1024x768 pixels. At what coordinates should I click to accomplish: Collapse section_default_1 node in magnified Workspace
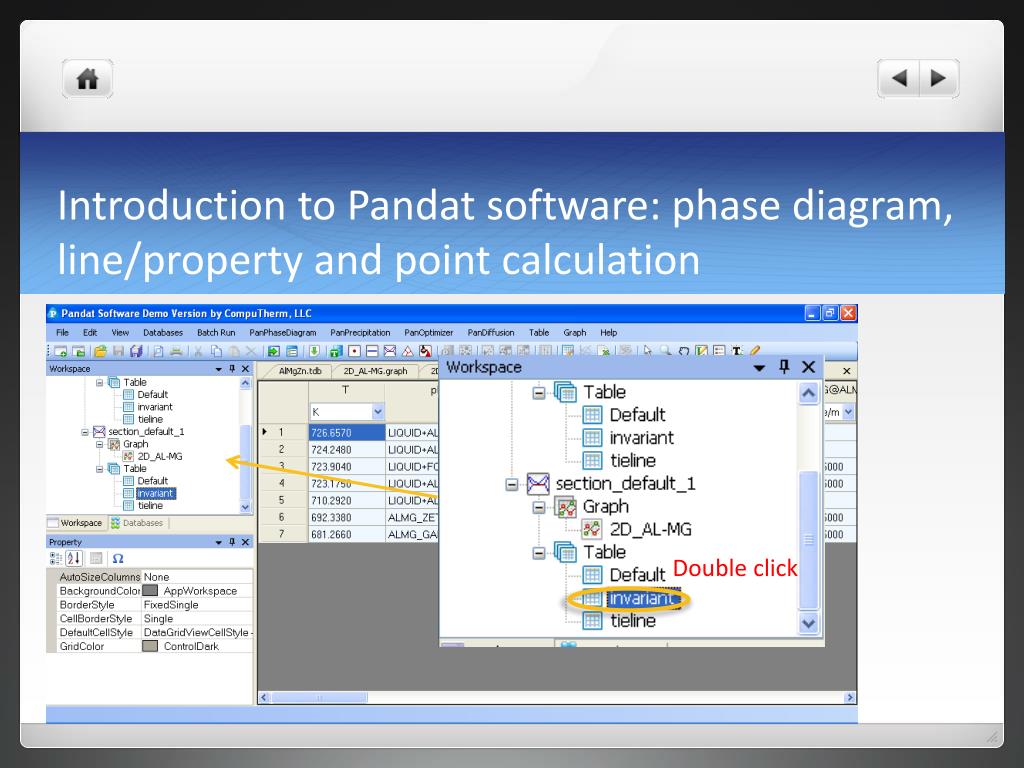point(512,485)
